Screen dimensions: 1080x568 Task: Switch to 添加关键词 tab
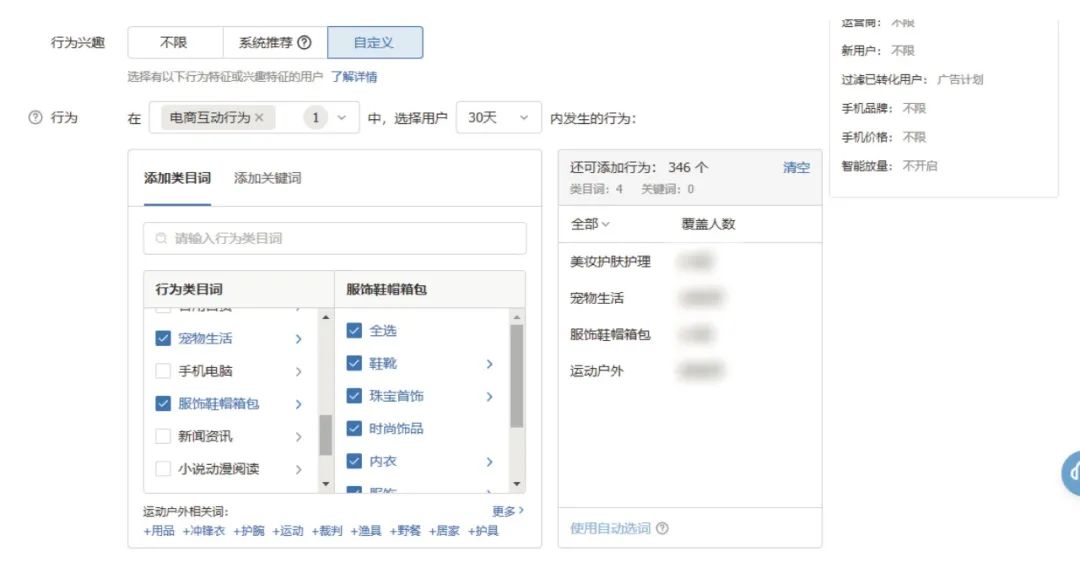click(x=267, y=178)
